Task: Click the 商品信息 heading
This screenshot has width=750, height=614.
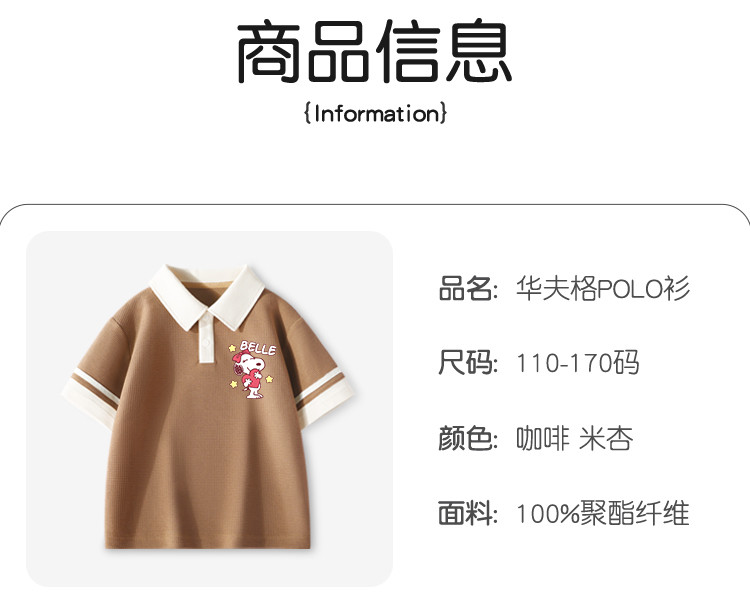Action: click(x=375, y=51)
